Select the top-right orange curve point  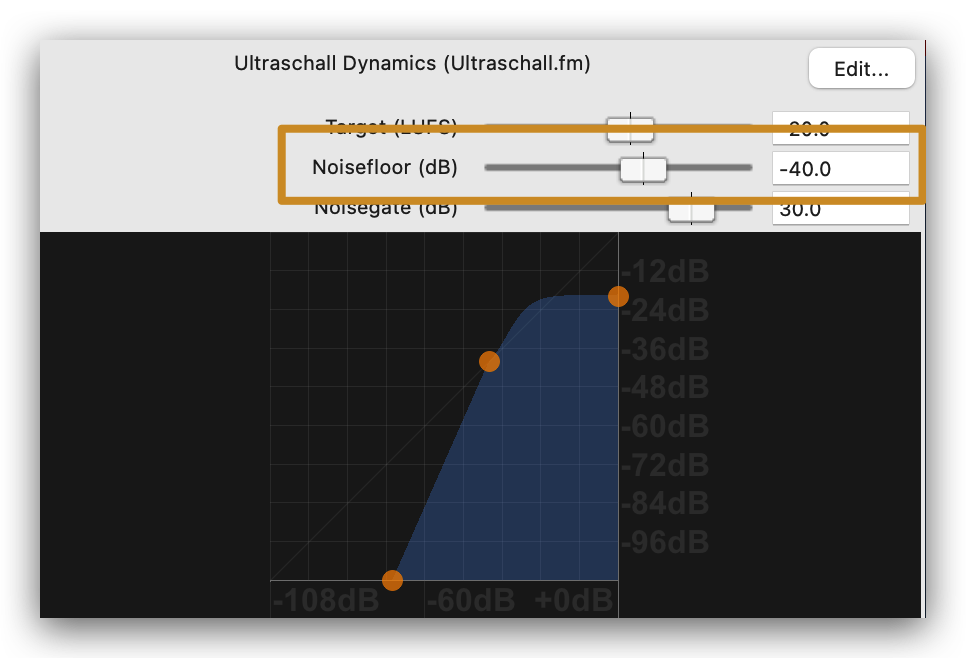click(x=618, y=296)
